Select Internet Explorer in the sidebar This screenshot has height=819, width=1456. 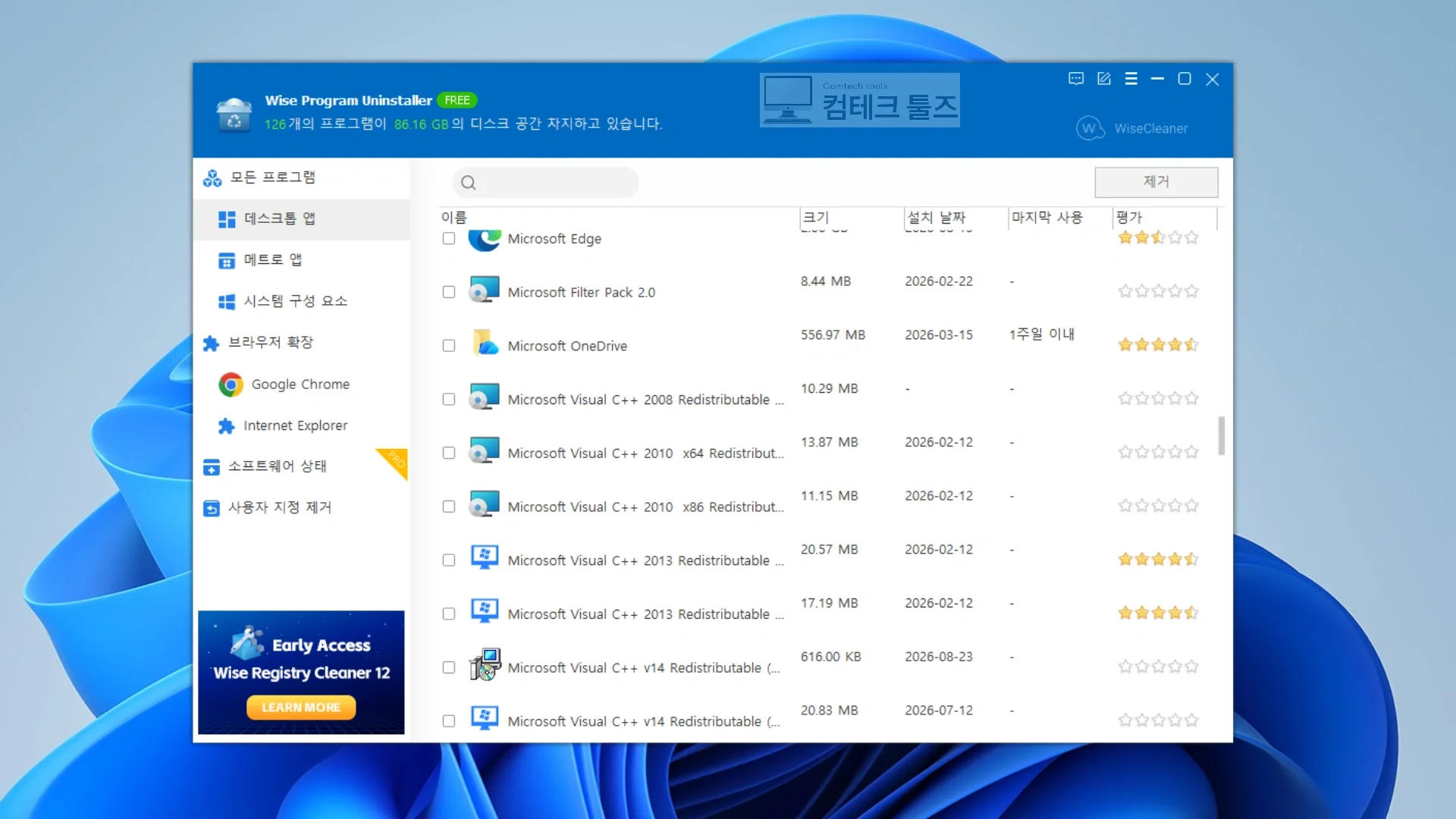[x=301, y=425]
